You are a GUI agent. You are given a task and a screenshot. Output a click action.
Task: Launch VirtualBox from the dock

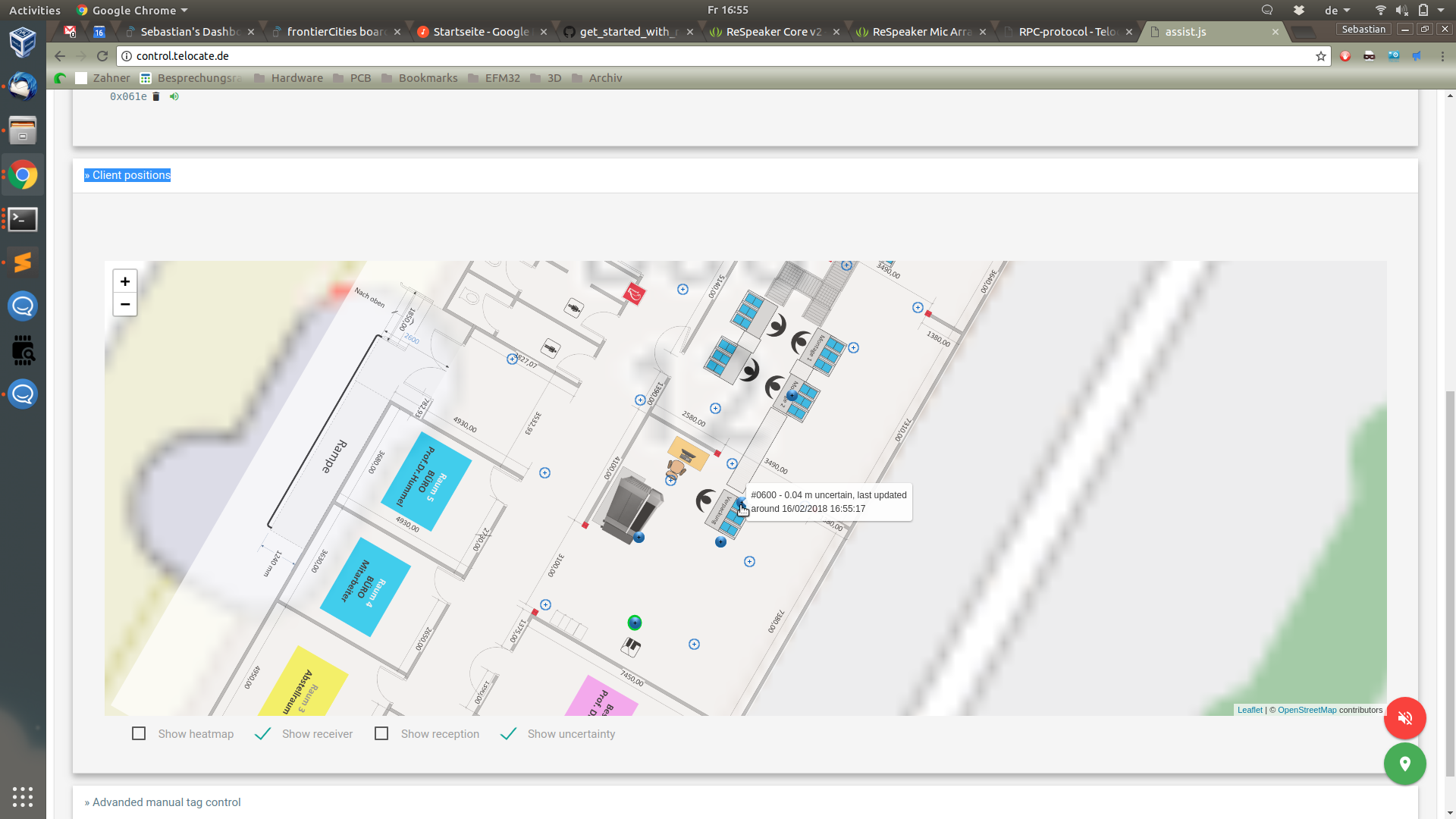click(23, 42)
